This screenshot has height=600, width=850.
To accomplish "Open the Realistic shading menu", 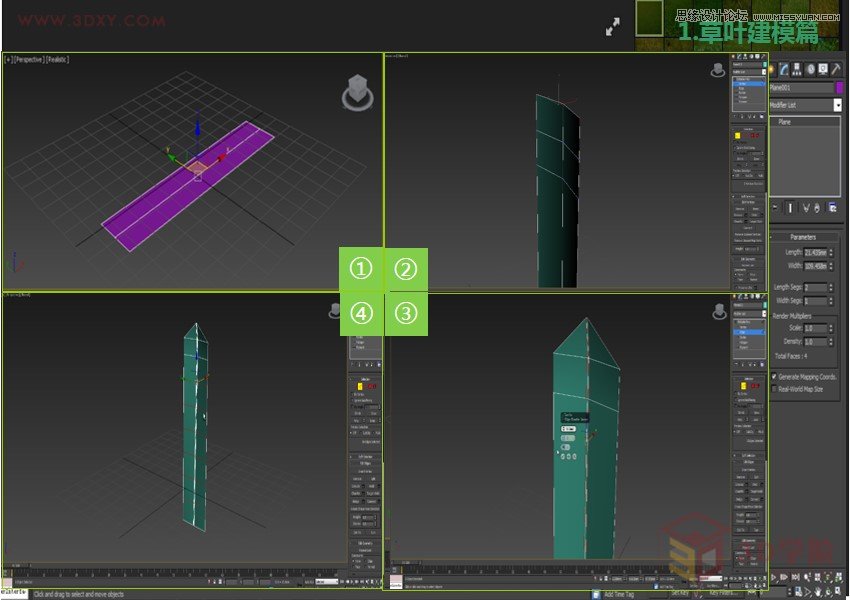I will tap(57, 59).
